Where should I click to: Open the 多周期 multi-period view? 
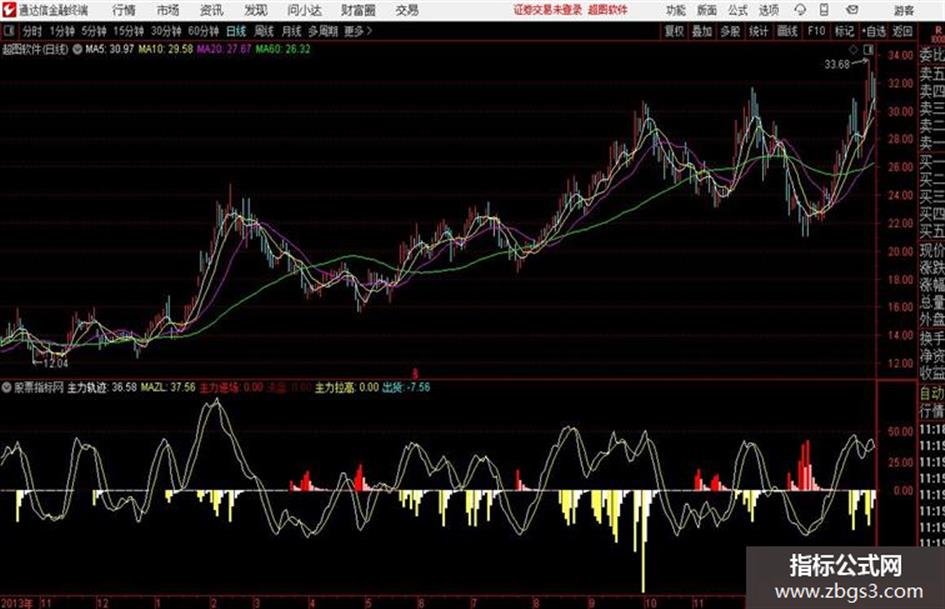323,31
